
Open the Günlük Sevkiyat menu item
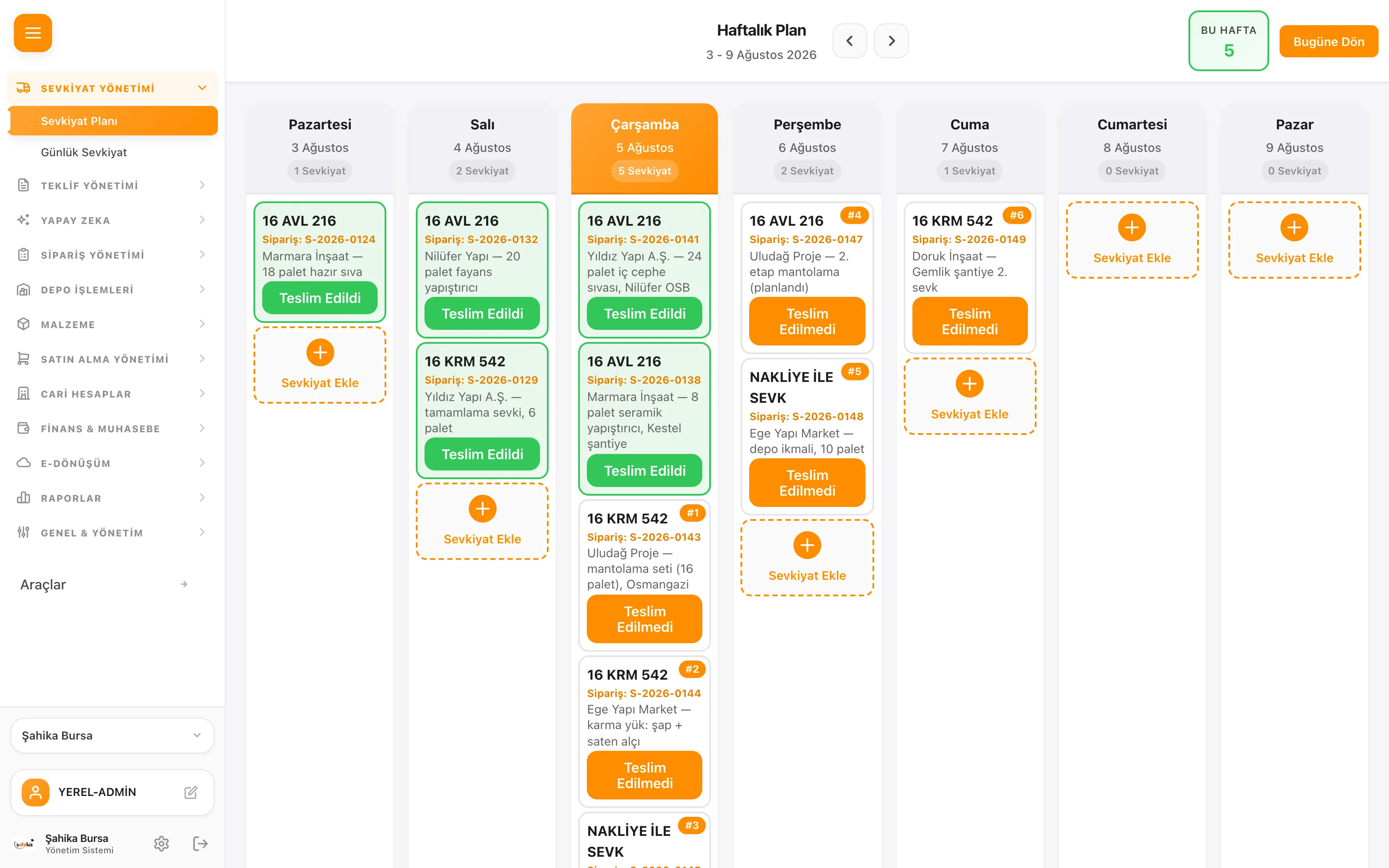click(112, 152)
